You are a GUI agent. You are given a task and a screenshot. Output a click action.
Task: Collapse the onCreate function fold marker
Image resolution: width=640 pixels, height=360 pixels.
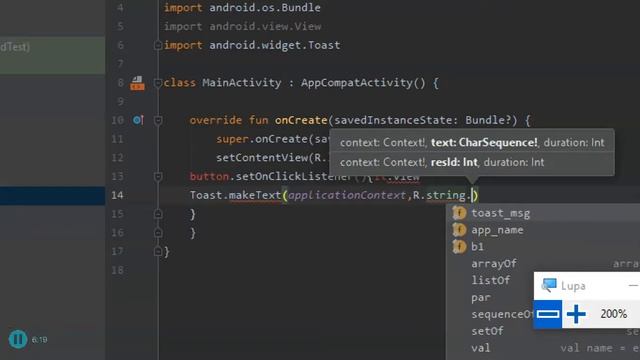tap(158, 120)
